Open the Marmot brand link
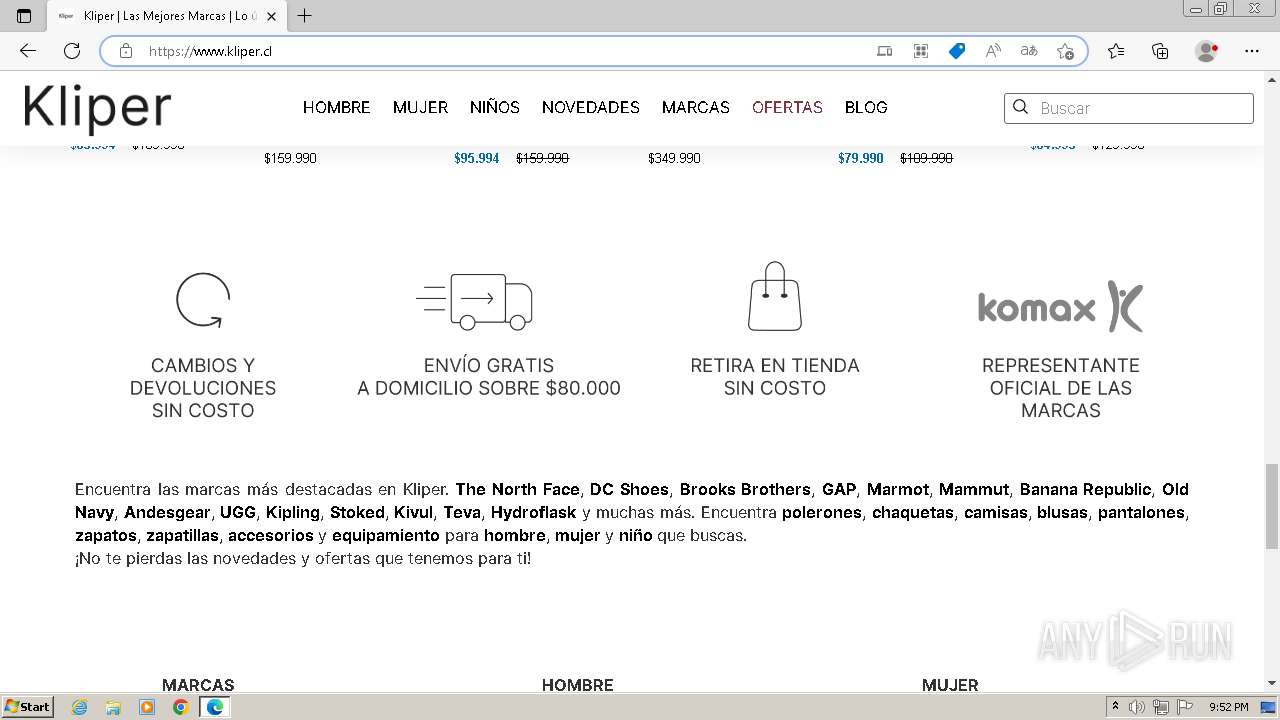 click(x=898, y=489)
